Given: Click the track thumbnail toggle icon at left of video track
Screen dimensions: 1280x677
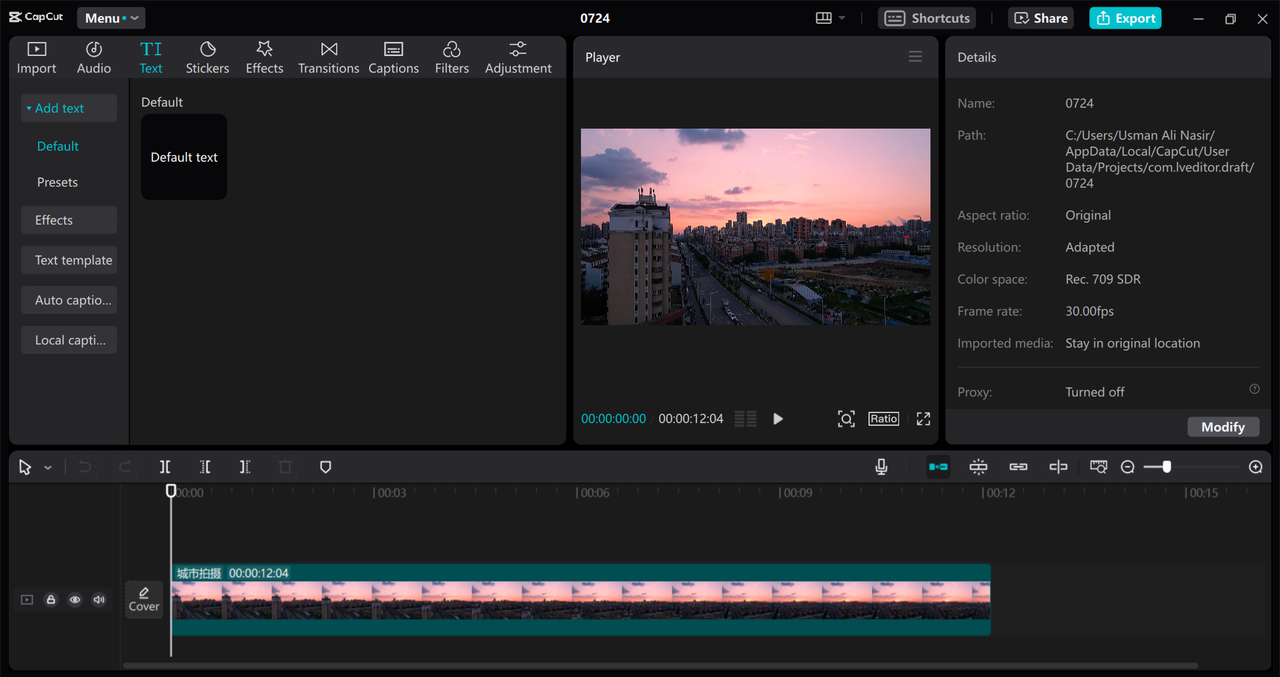Looking at the screenshot, I should (x=27, y=600).
